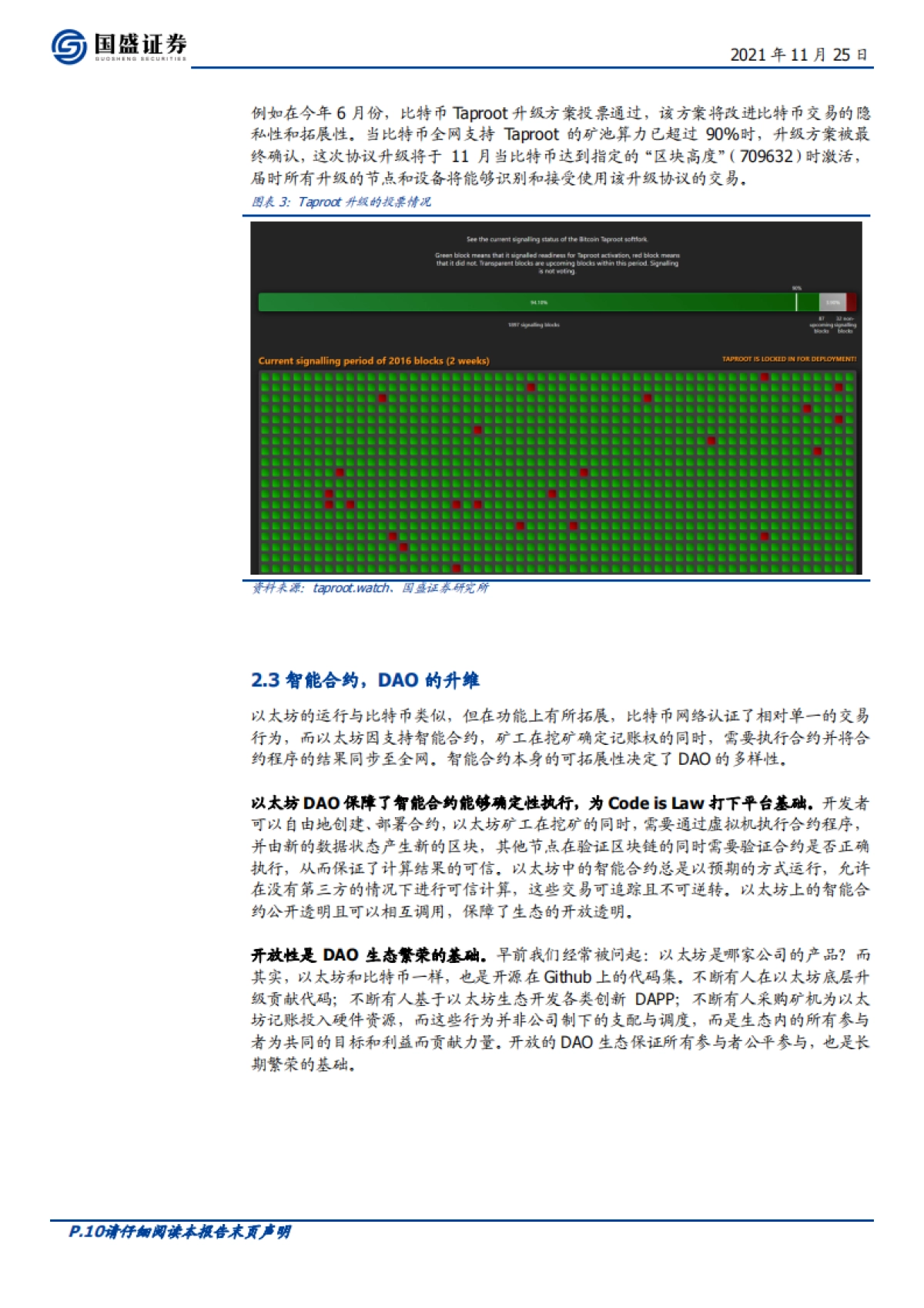
Task: Click the grey upcoming blocks bar segment
Action: pos(832,302)
